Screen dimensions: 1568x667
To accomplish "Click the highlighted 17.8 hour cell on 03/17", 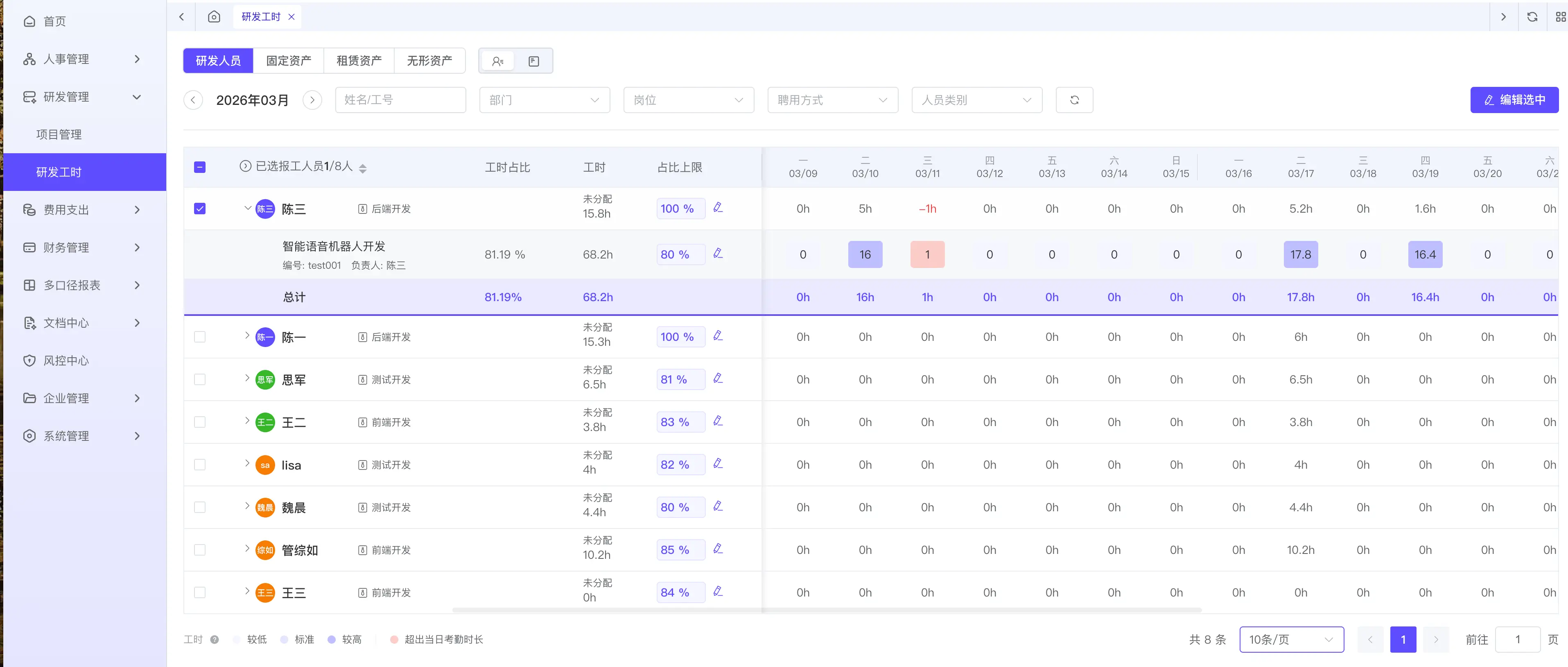I will pos(1300,254).
